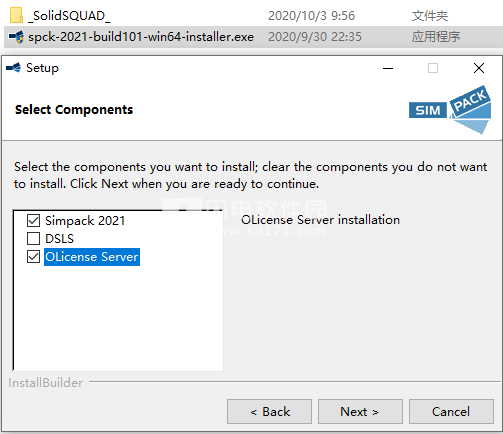
Task: Uncheck the OLicense Server checkbox
Action: 34,257
